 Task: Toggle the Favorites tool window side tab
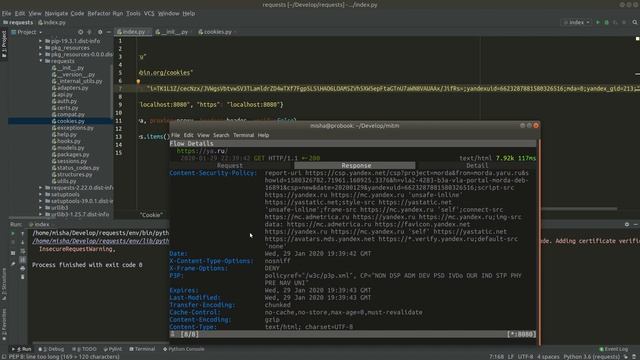point(4,324)
